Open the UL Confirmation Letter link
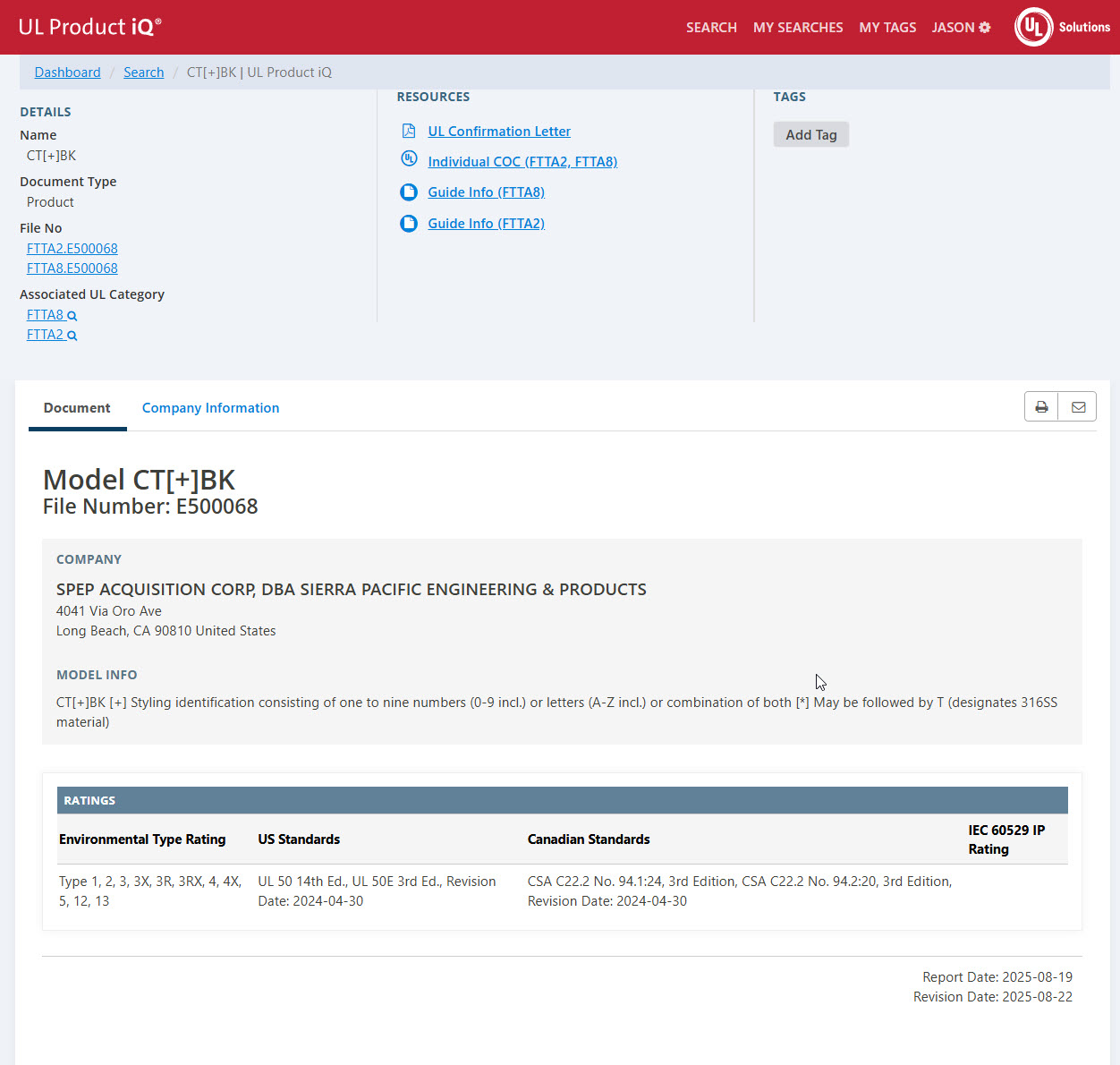1120x1065 pixels. (498, 132)
